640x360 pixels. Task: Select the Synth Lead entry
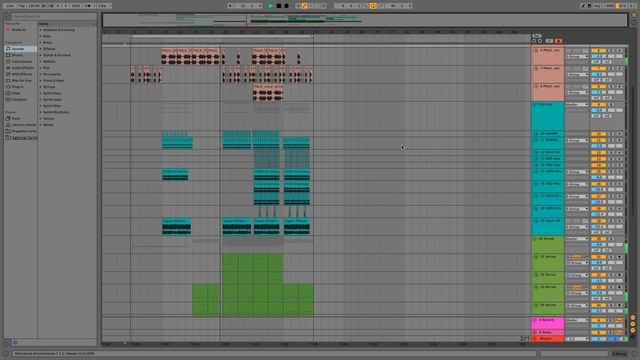(x=52, y=100)
